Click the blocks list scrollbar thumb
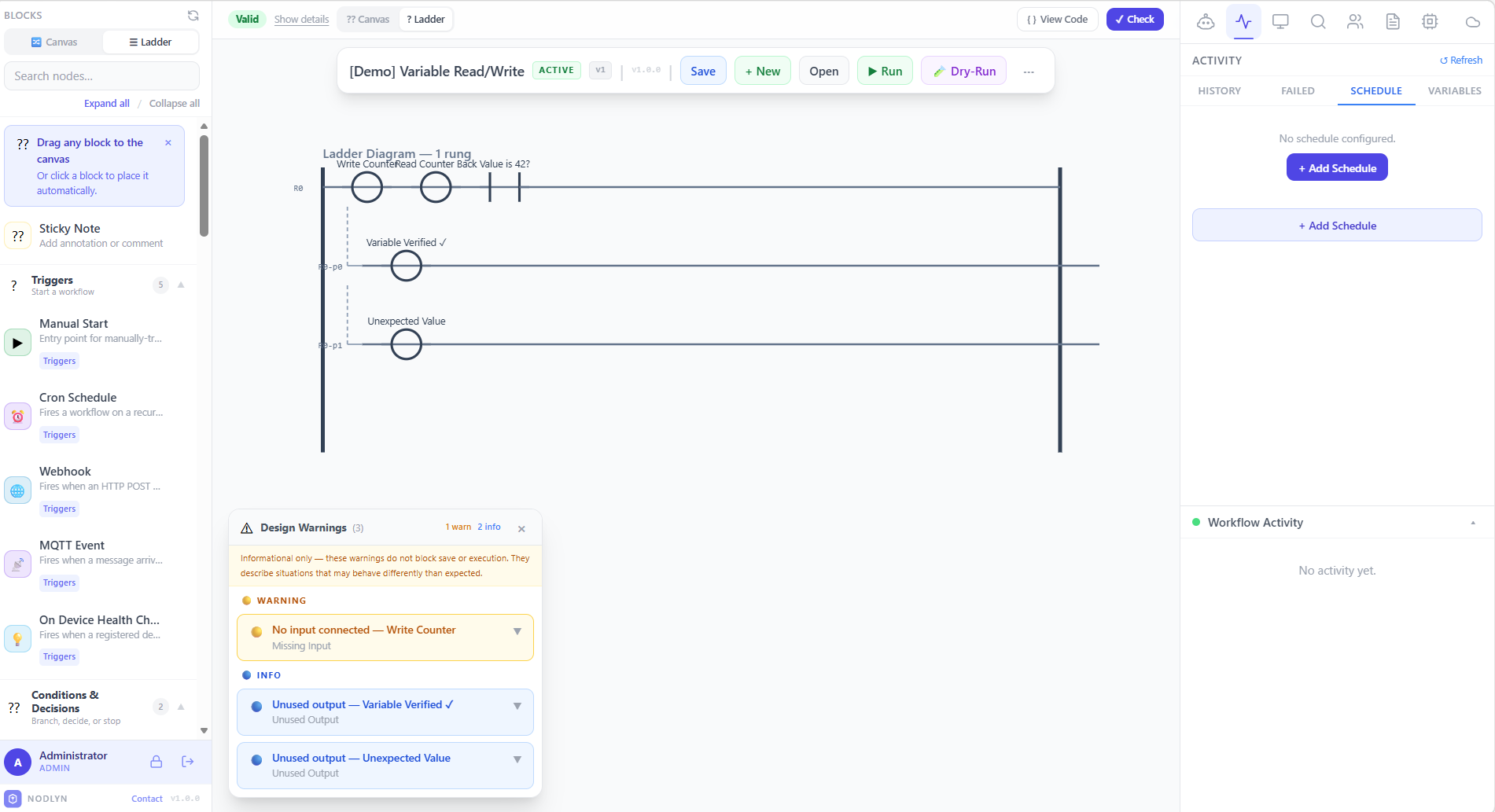Screen dimensions: 1495x812 (204, 186)
